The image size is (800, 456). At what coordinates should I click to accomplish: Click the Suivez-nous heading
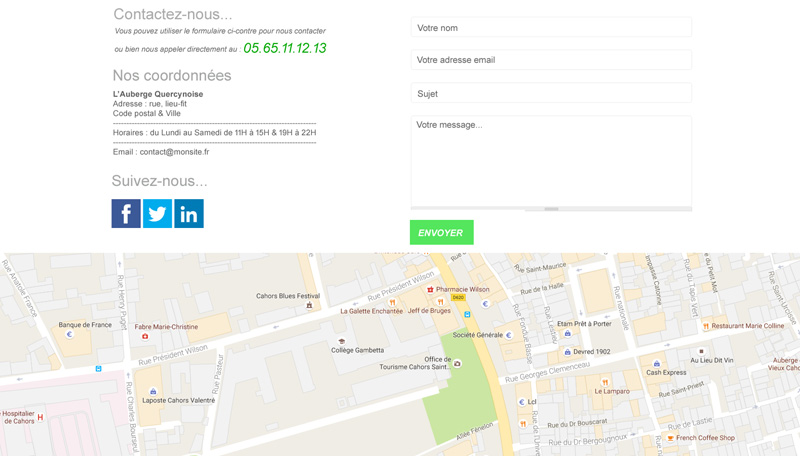160,181
